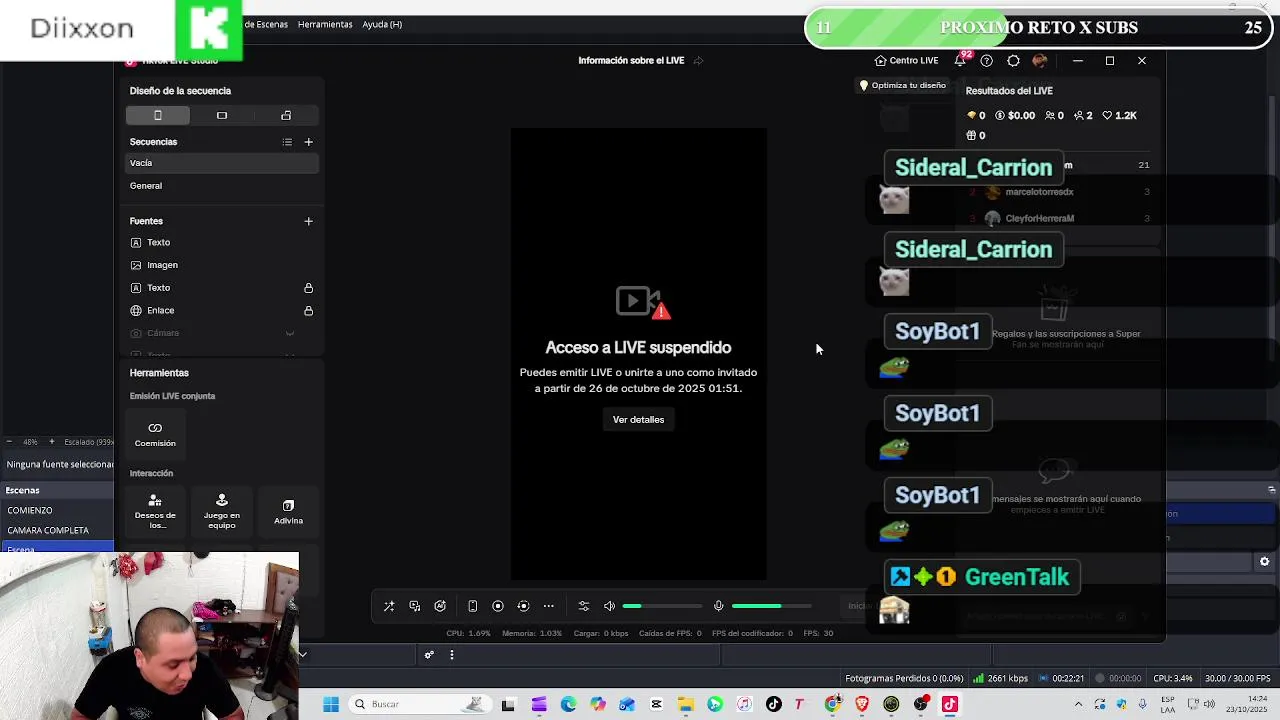Screen dimensions: 1280x720
Task: Open TikTok app from taskbar
Action: click(773, 704)
